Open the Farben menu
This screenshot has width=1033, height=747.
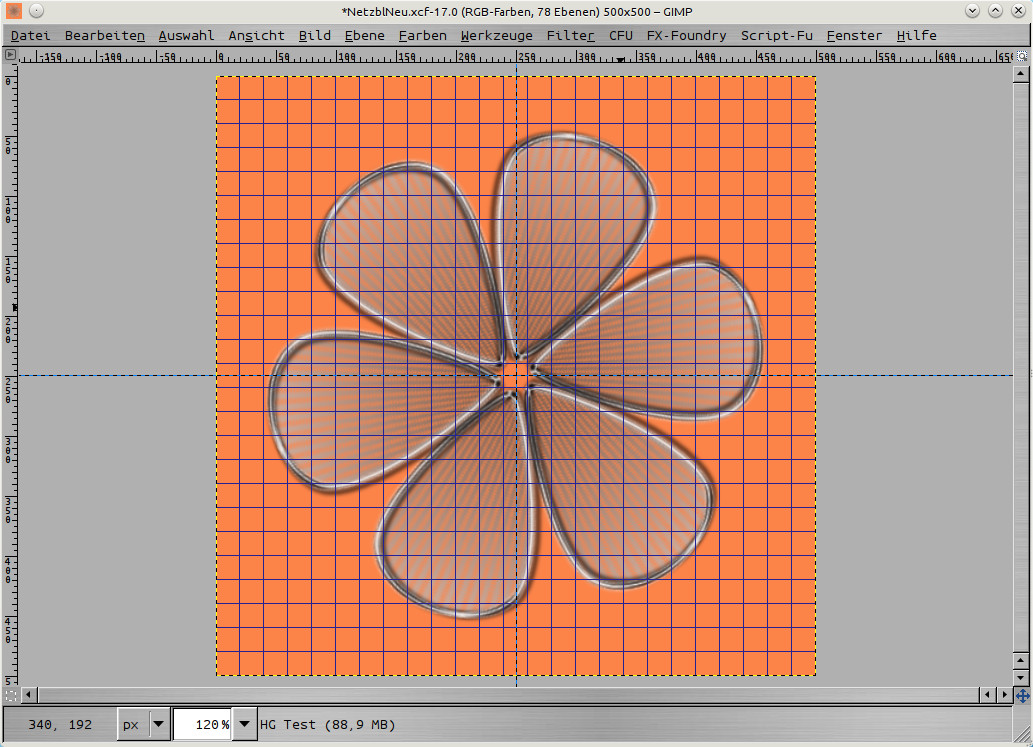pos(422,35)
